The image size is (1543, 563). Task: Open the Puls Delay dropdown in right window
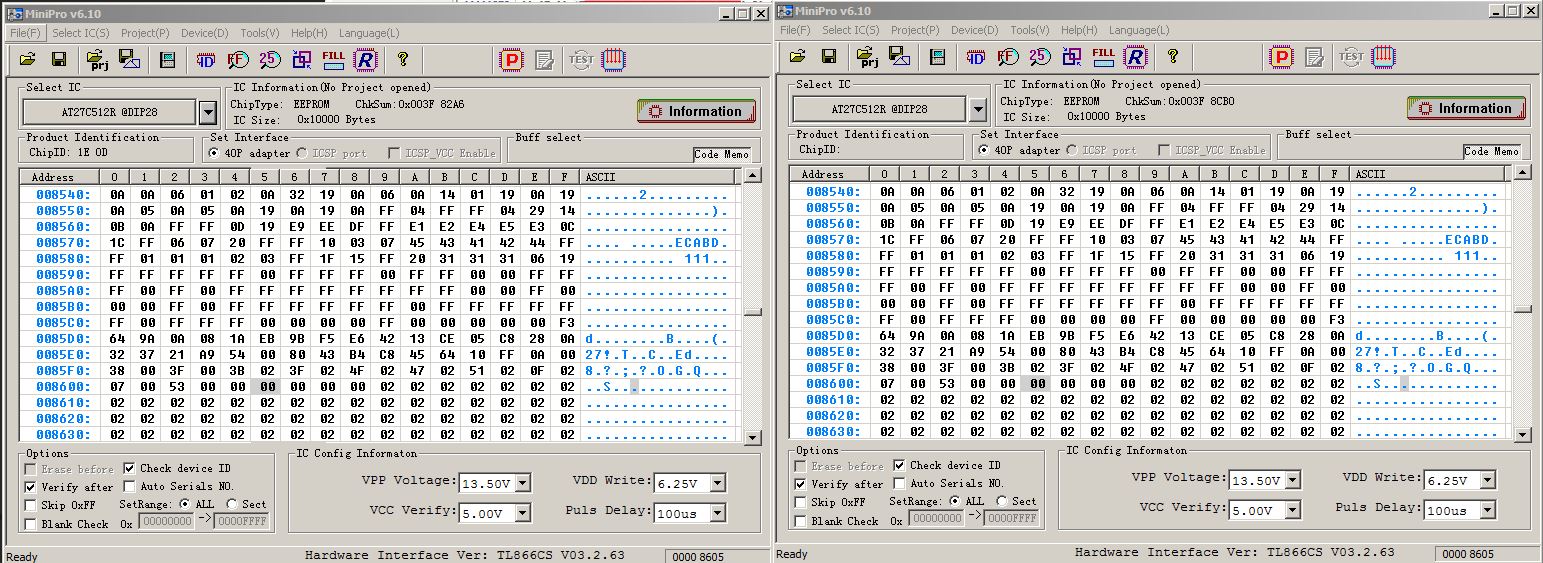(1487, 511)
